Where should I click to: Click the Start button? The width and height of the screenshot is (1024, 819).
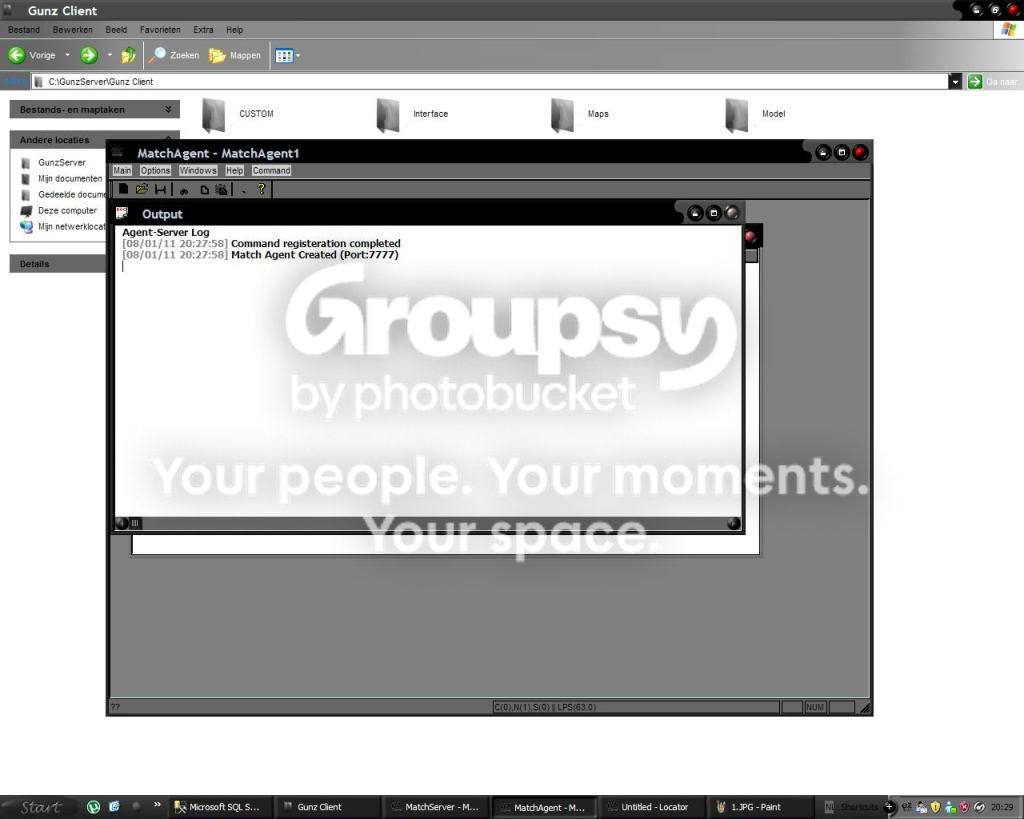40,807
